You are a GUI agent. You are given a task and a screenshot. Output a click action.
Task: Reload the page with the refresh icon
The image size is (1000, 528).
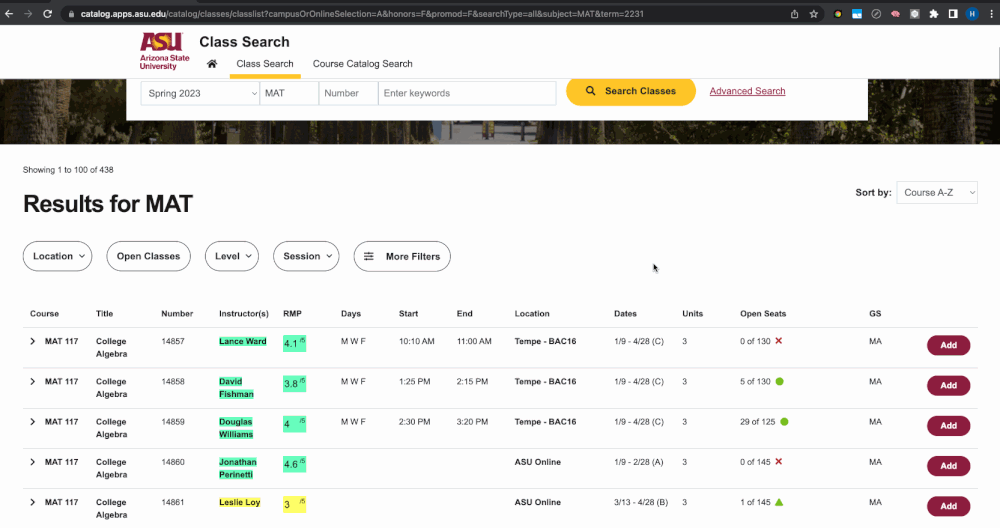(x=47, y=13)
